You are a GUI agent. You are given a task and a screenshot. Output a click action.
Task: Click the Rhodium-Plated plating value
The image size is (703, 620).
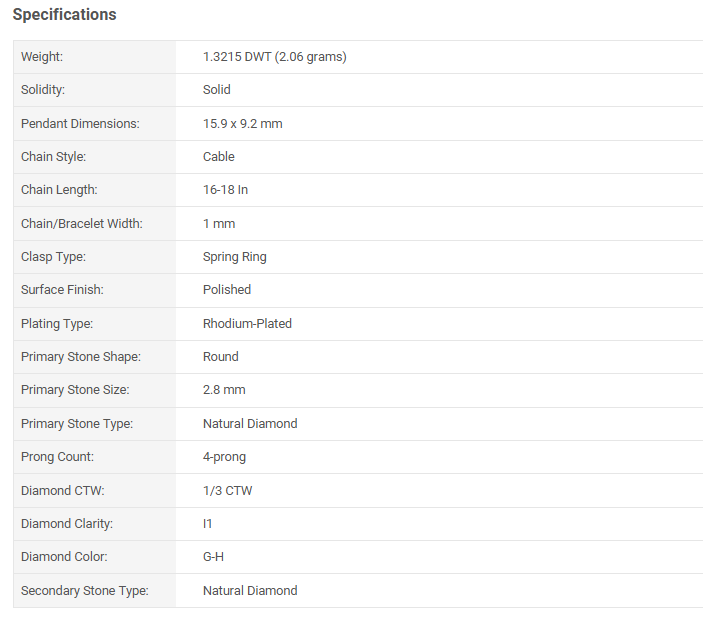[247, 324]
